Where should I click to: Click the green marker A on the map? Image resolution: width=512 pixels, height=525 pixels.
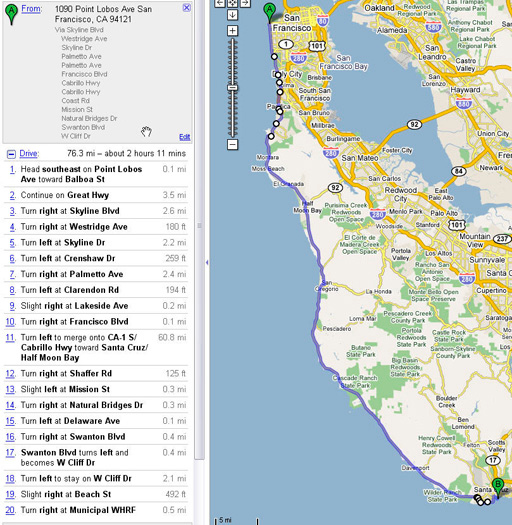269,12
